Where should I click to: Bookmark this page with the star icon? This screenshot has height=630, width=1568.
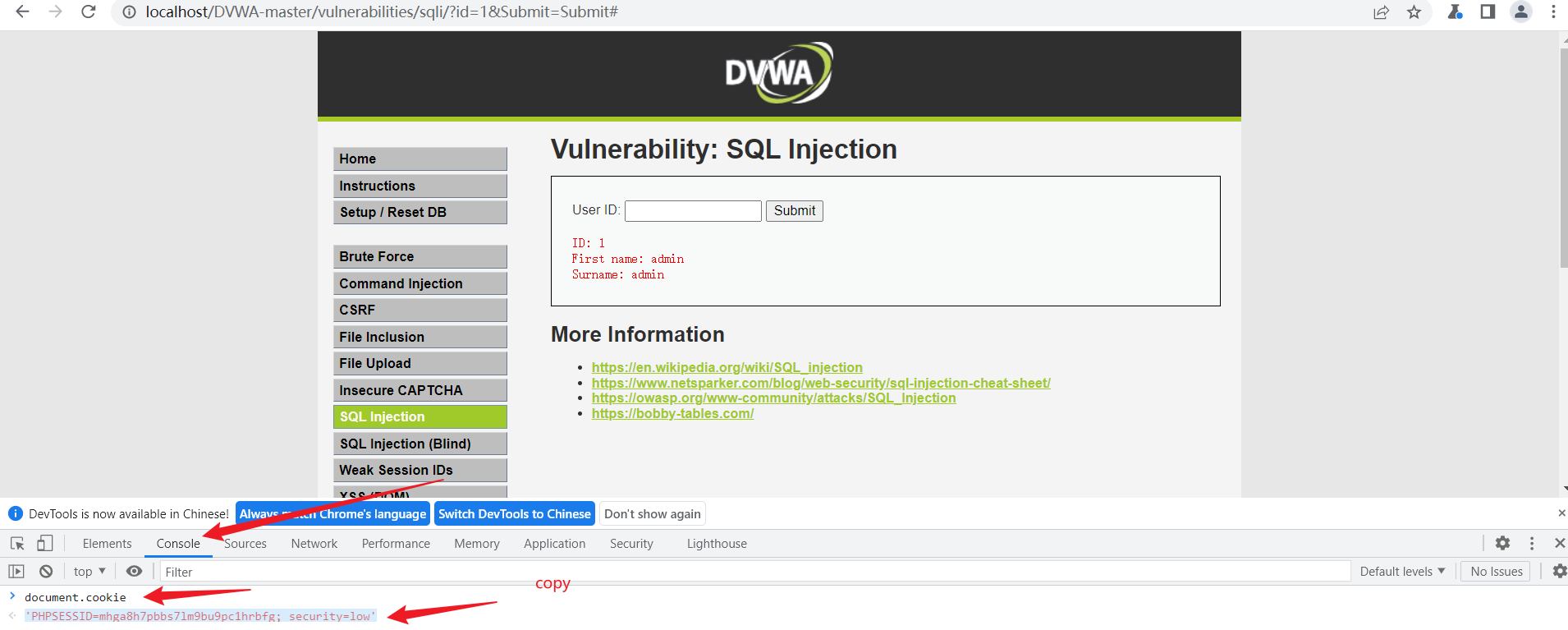click(x=1414, y=12)
